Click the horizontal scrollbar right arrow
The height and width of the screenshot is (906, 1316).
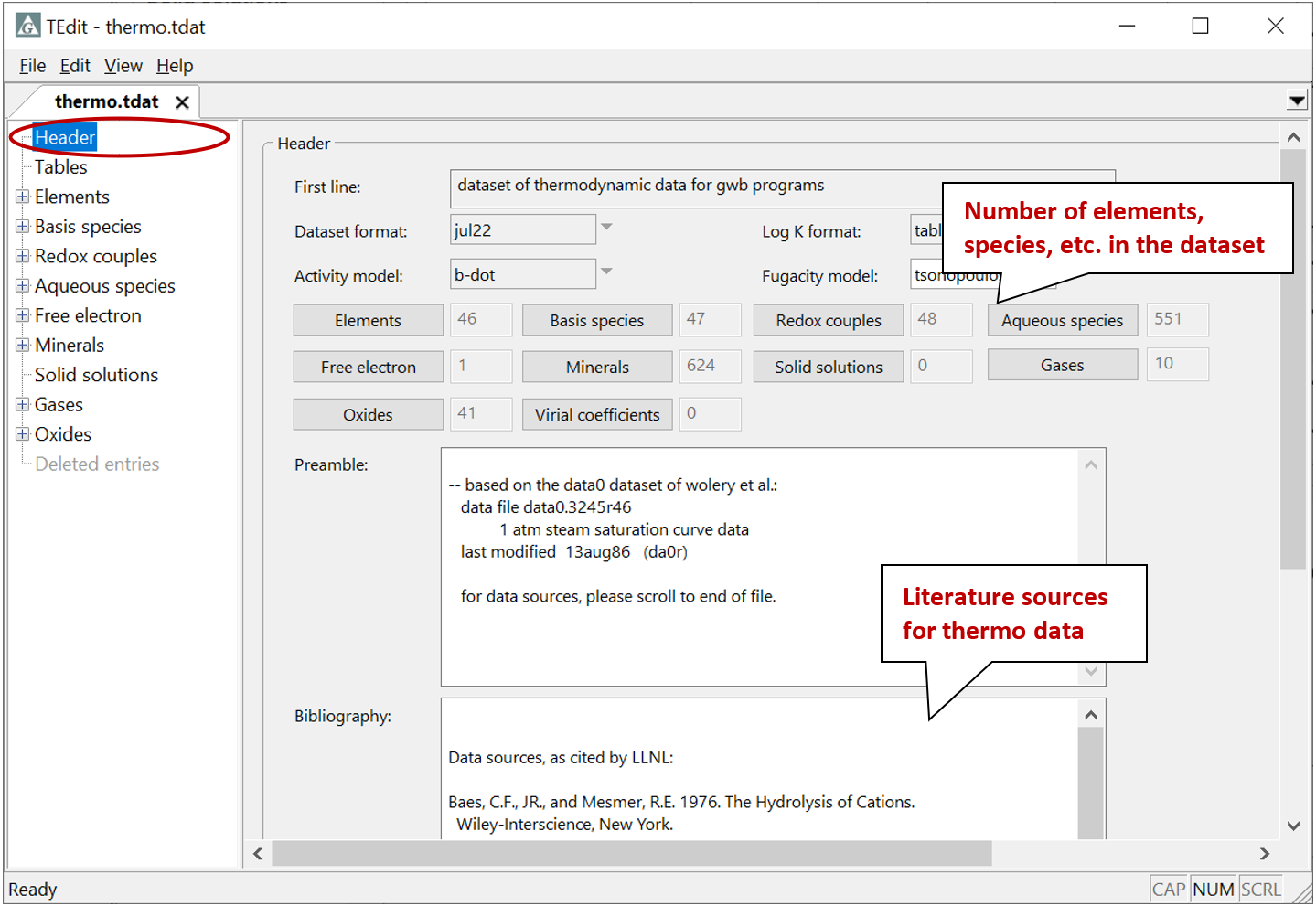pos(1265,854)
